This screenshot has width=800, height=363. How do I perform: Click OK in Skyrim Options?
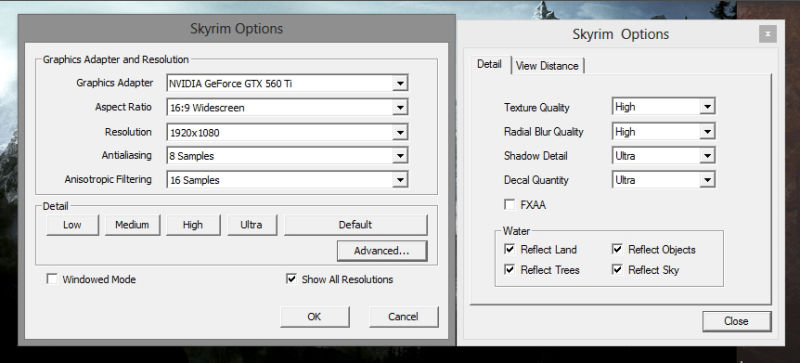(x=315, y=317)
